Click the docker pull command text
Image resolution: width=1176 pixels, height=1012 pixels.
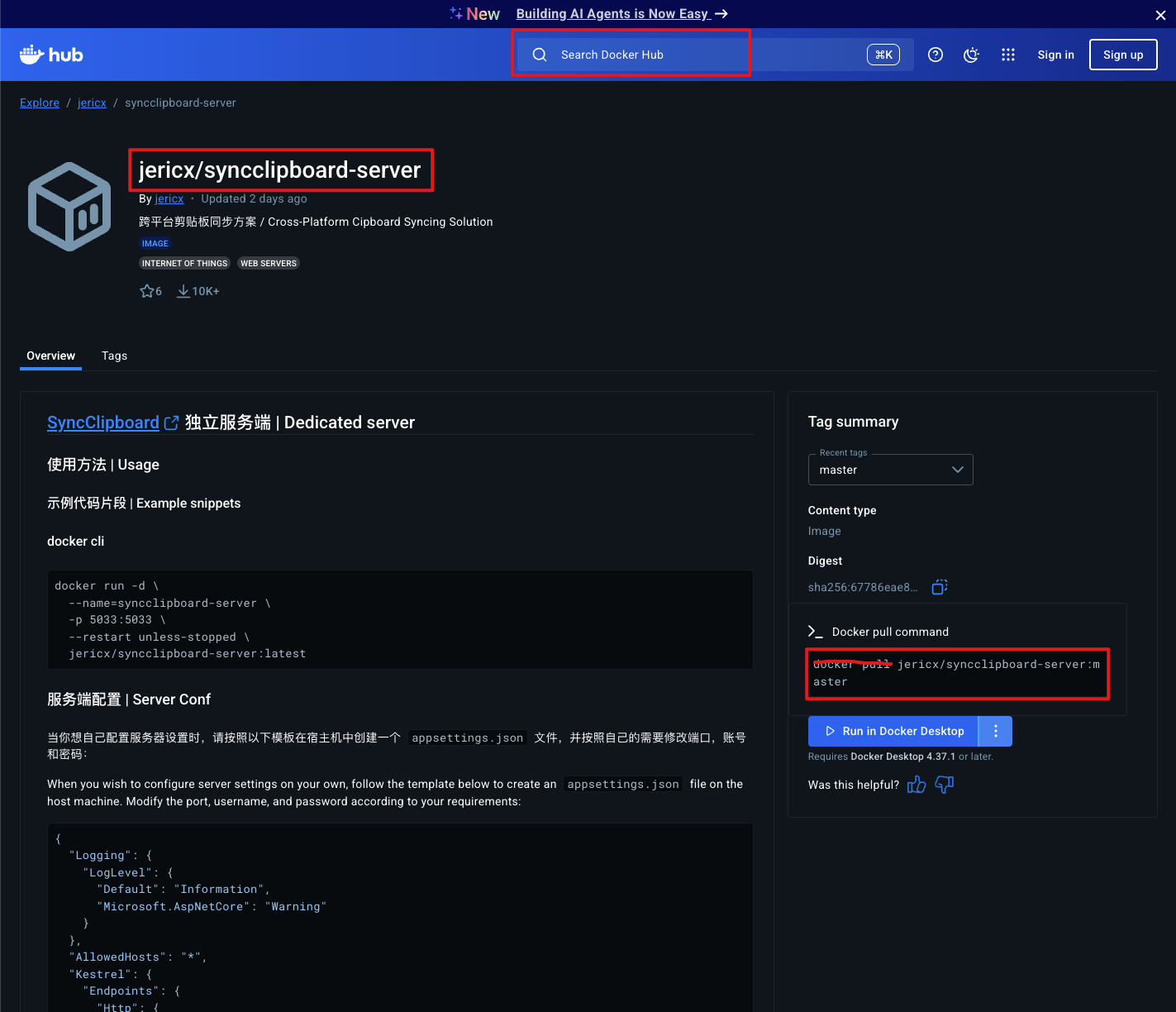click(x=957, y=673)
